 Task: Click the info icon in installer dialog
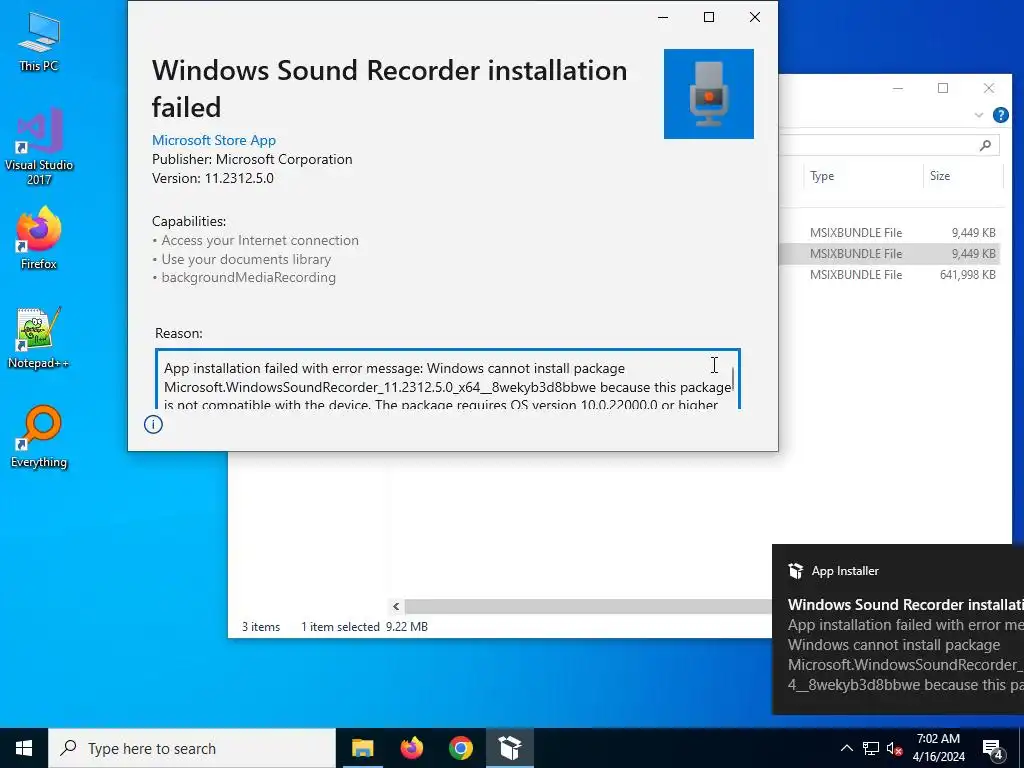(x=153, y=424)
